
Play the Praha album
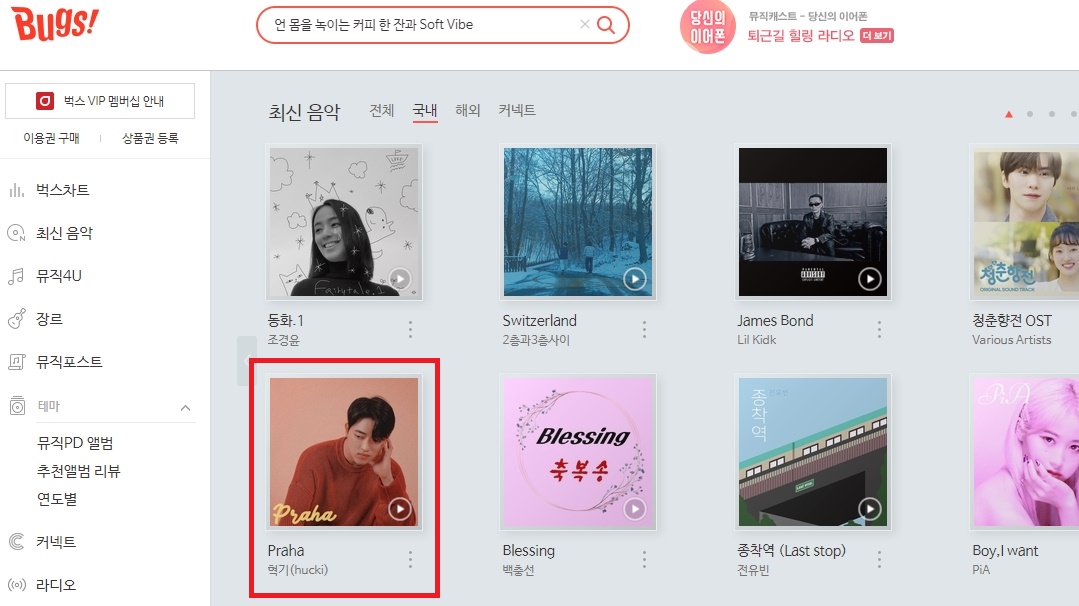pos(400,509)
